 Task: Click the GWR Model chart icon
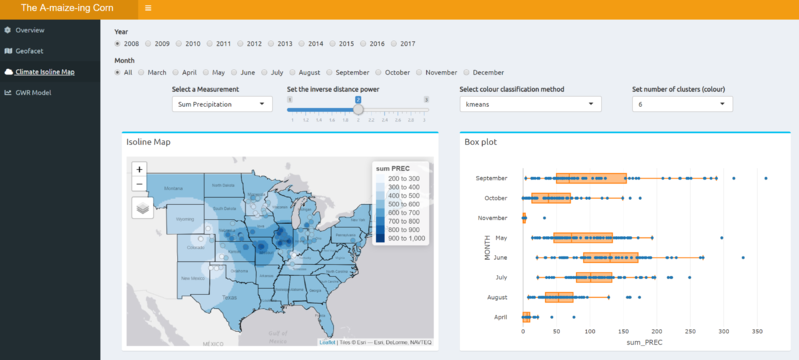point(8,93)
